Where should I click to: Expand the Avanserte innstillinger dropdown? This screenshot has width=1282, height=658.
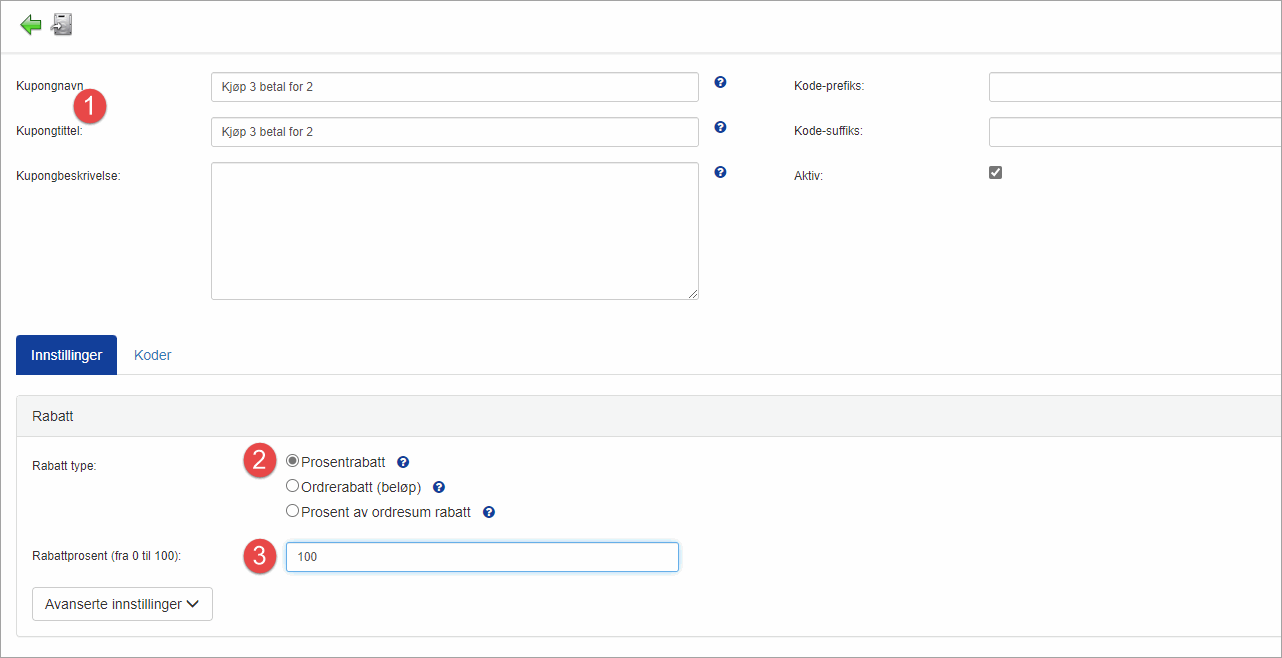pos(122,604)
